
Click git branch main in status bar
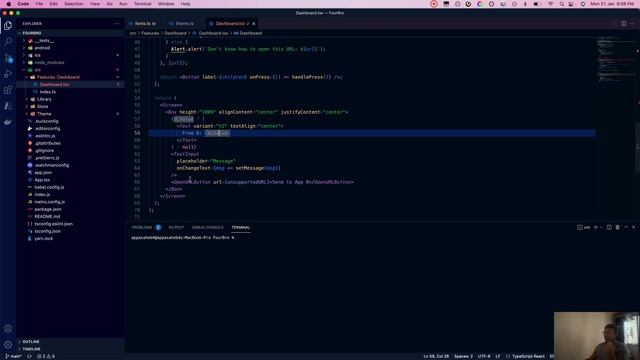pyautogui.click(x=13, y=356)
